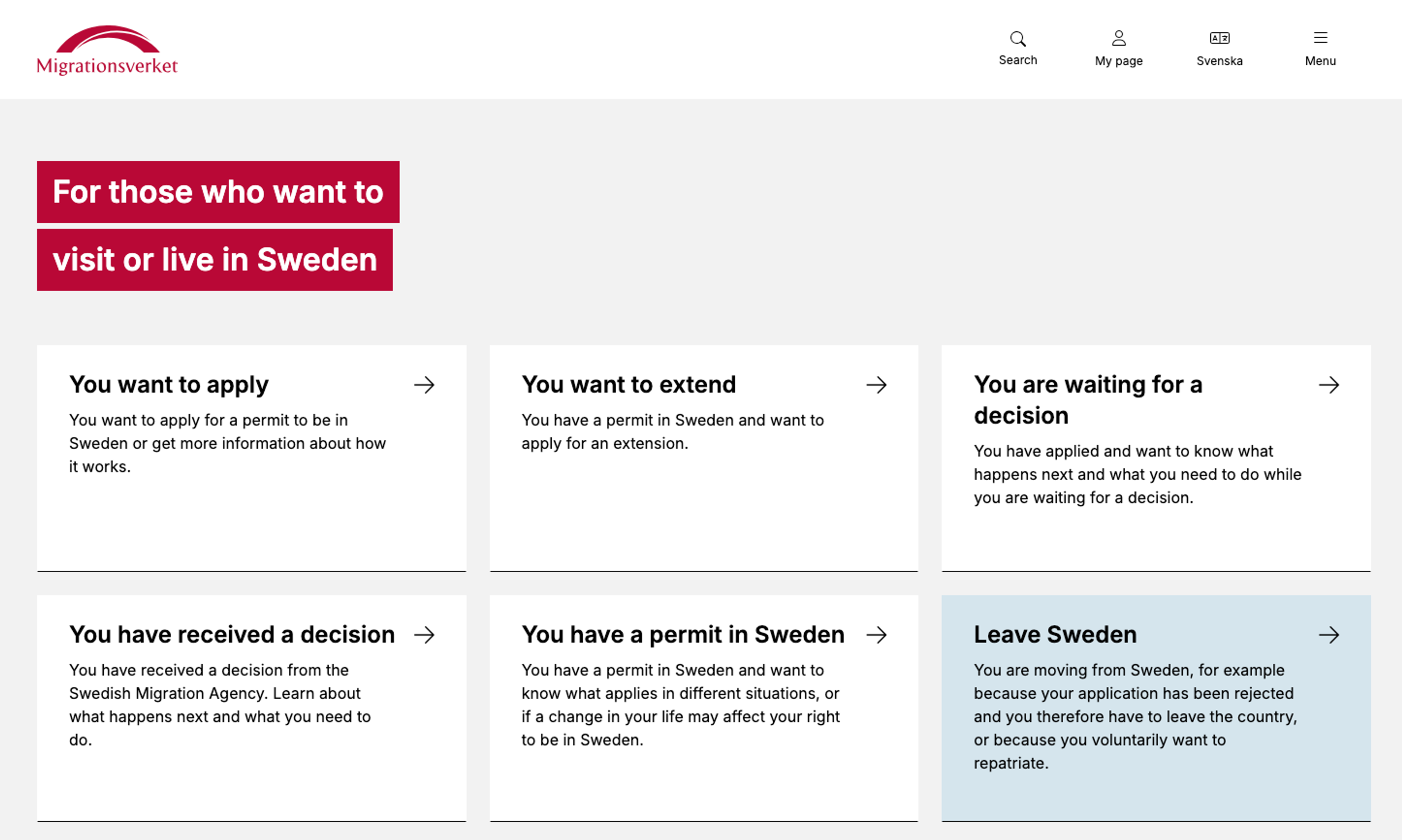Image resolution: width=1402 pixels, height=840 pixels.
Task: Open You are waiting for a decision heading
Action: (1088, 400)
